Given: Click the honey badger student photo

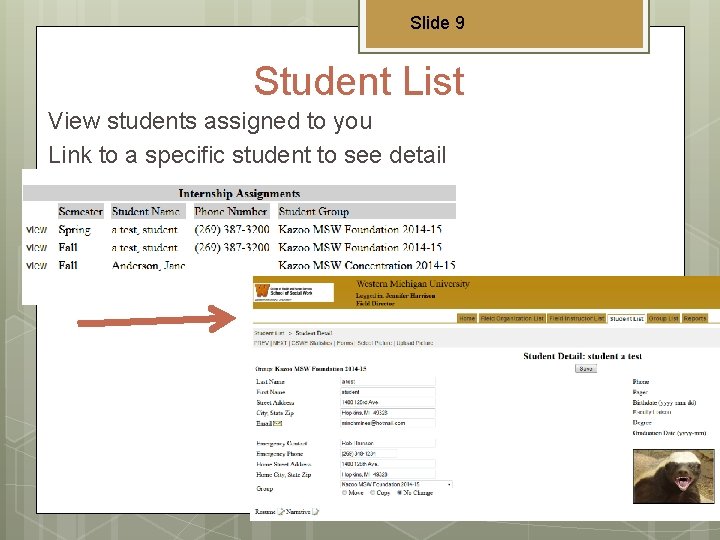Looking at the screenshot, I should 673,476.
